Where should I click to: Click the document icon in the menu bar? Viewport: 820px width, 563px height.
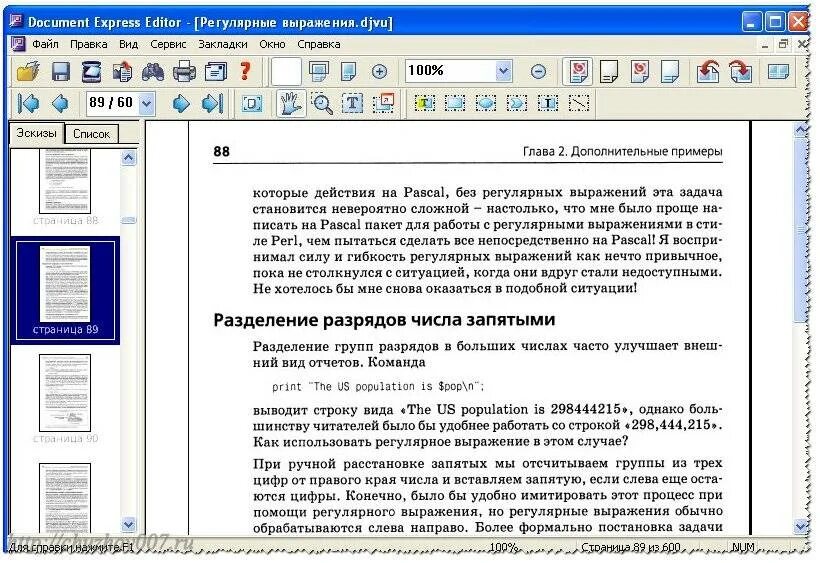tap(18, 44)
